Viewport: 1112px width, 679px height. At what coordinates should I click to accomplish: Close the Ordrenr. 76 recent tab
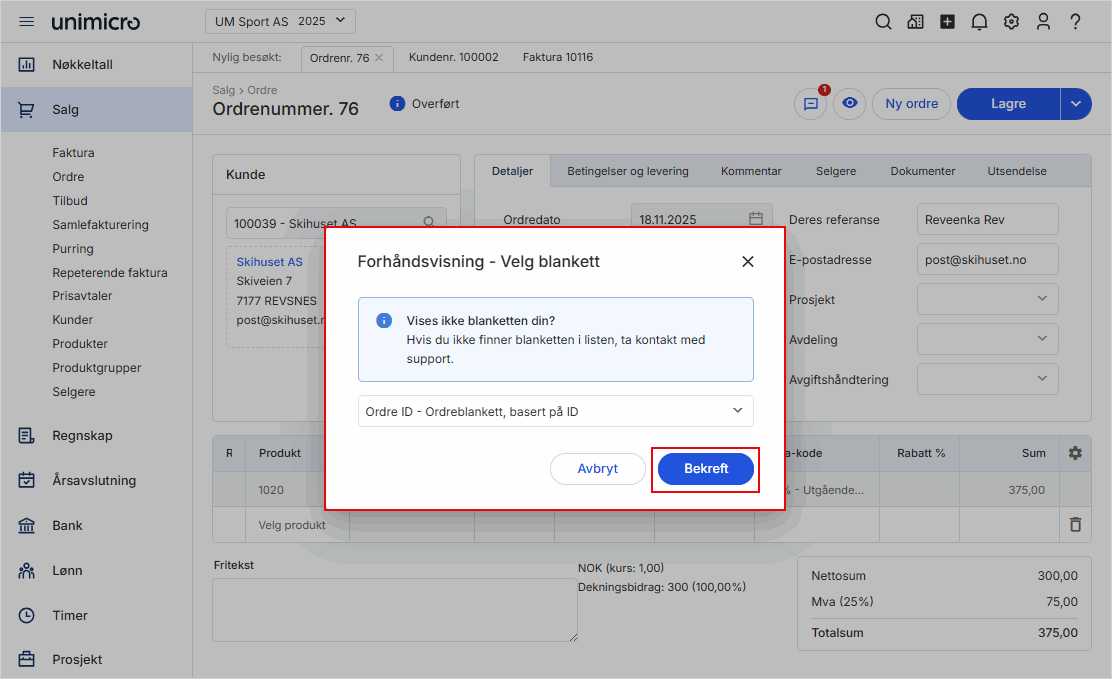379,58
